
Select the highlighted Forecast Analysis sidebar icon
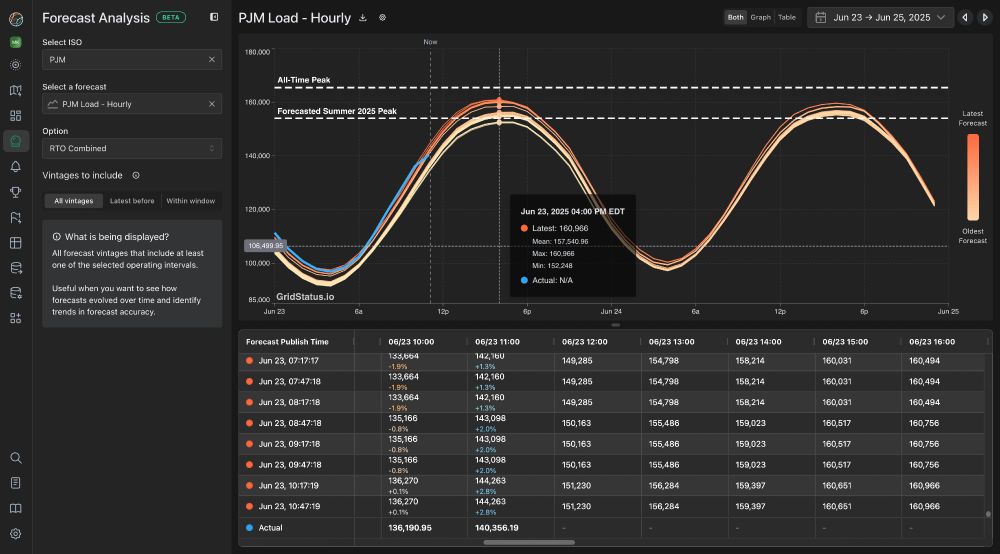16,141
